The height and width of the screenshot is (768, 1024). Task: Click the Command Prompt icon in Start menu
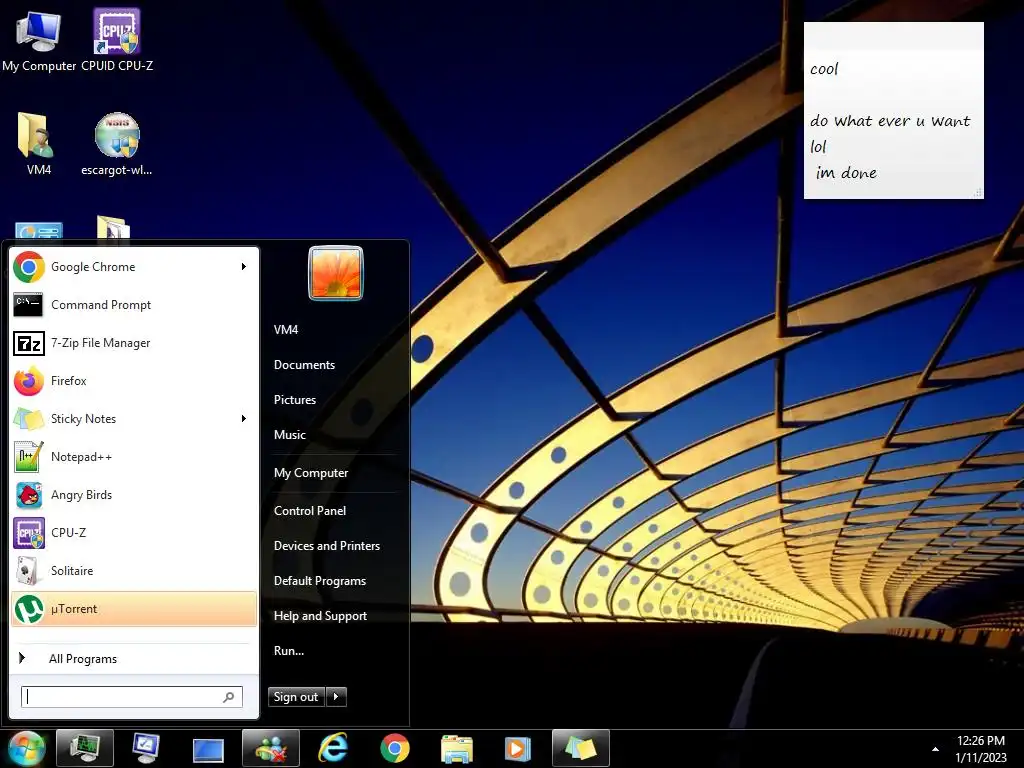tap(28, 305)
